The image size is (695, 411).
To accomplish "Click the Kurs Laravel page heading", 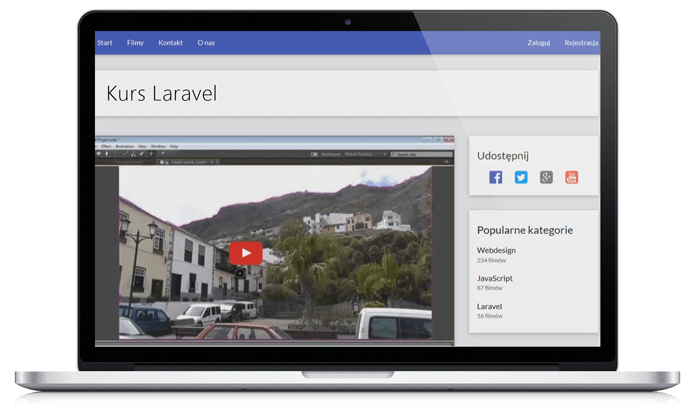I will click(161, 94).
